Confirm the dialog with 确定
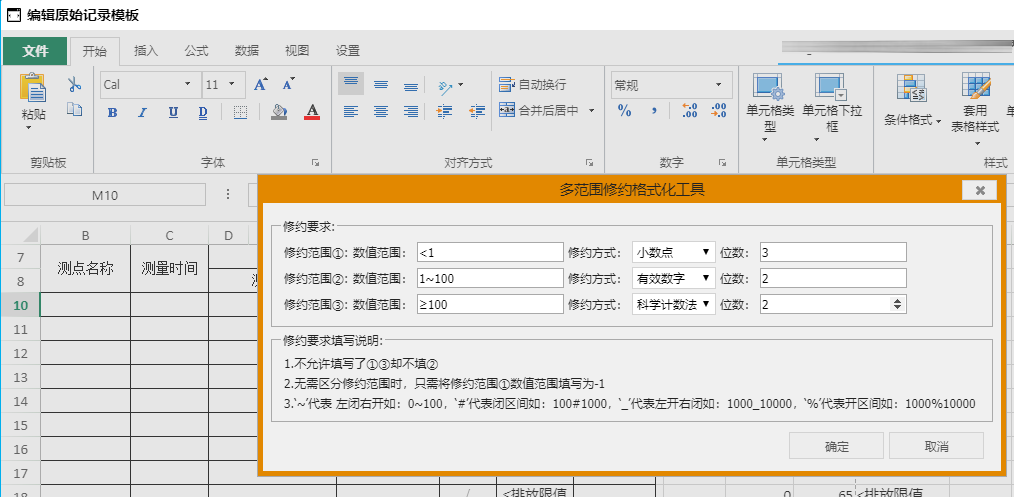1014x497 pixels. click(x=836, y=447)
